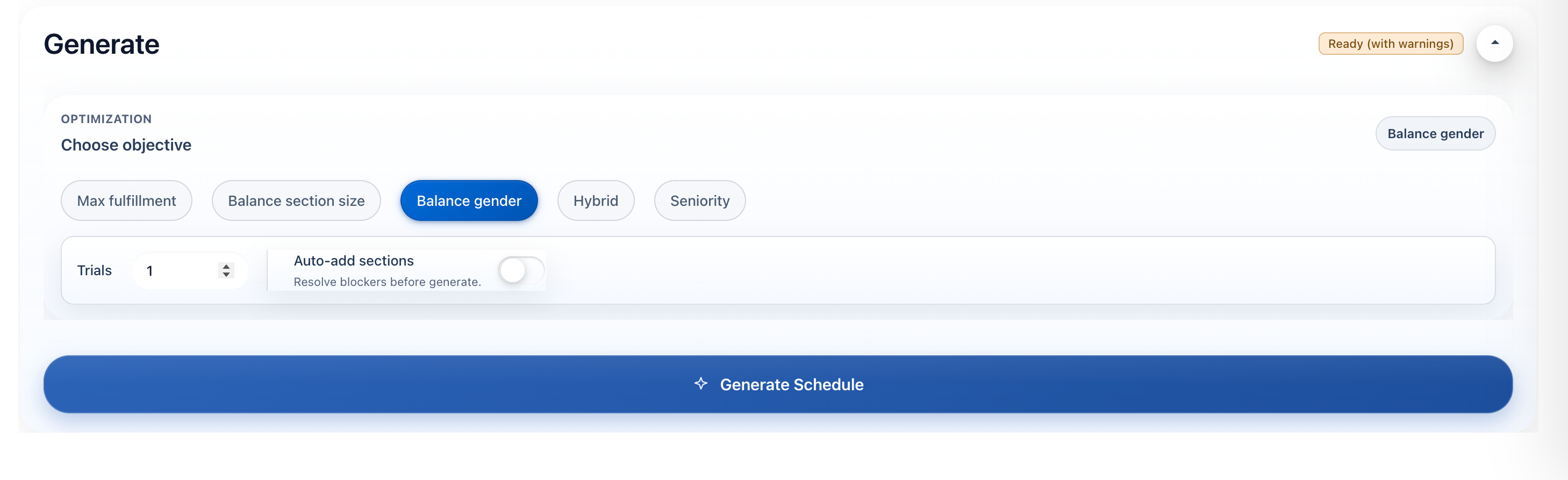
Task: Click the Balance gender chip near Optimization header
Action: [x=1435, y=133]
